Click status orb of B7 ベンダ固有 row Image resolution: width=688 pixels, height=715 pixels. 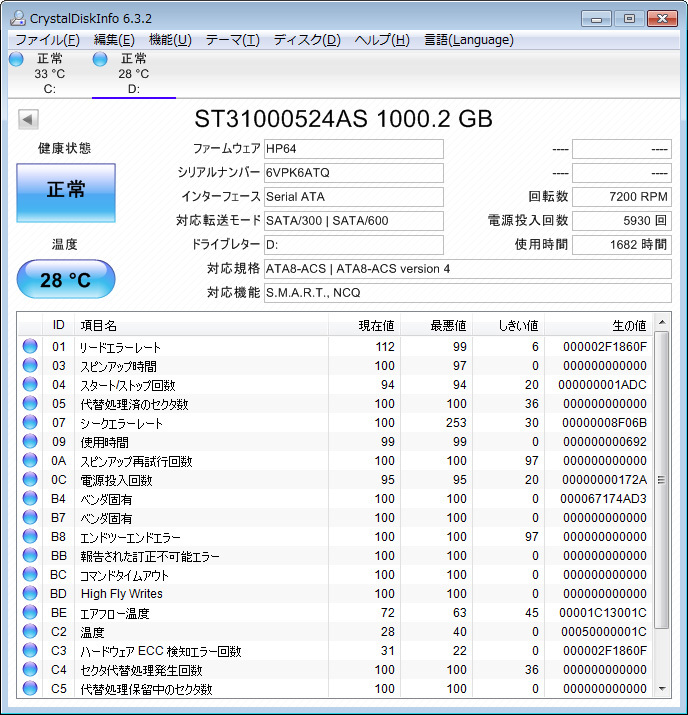click(30, 517)
